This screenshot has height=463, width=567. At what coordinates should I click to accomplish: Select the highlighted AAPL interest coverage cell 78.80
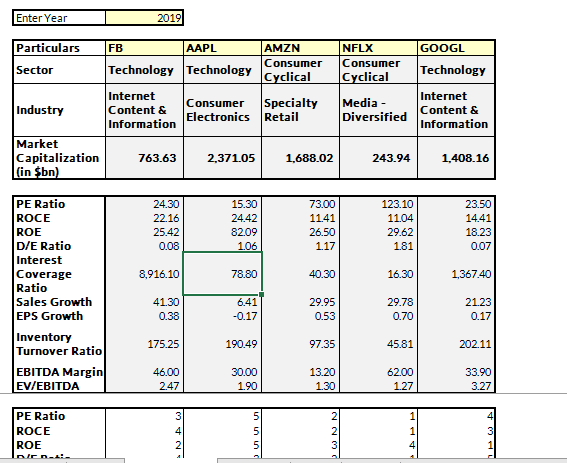tap(222, 274)
